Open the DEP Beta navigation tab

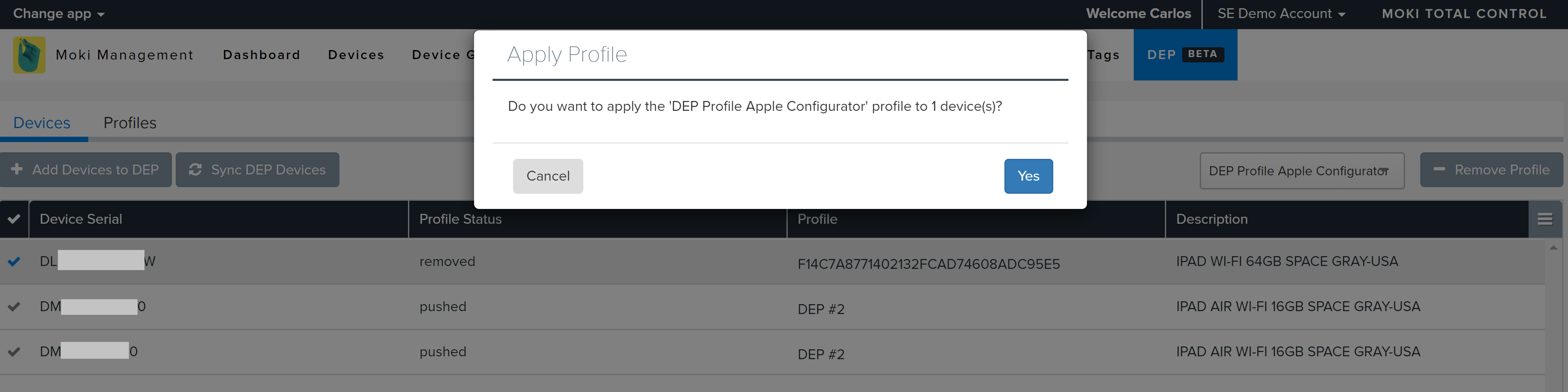[x=1161, y=55]
